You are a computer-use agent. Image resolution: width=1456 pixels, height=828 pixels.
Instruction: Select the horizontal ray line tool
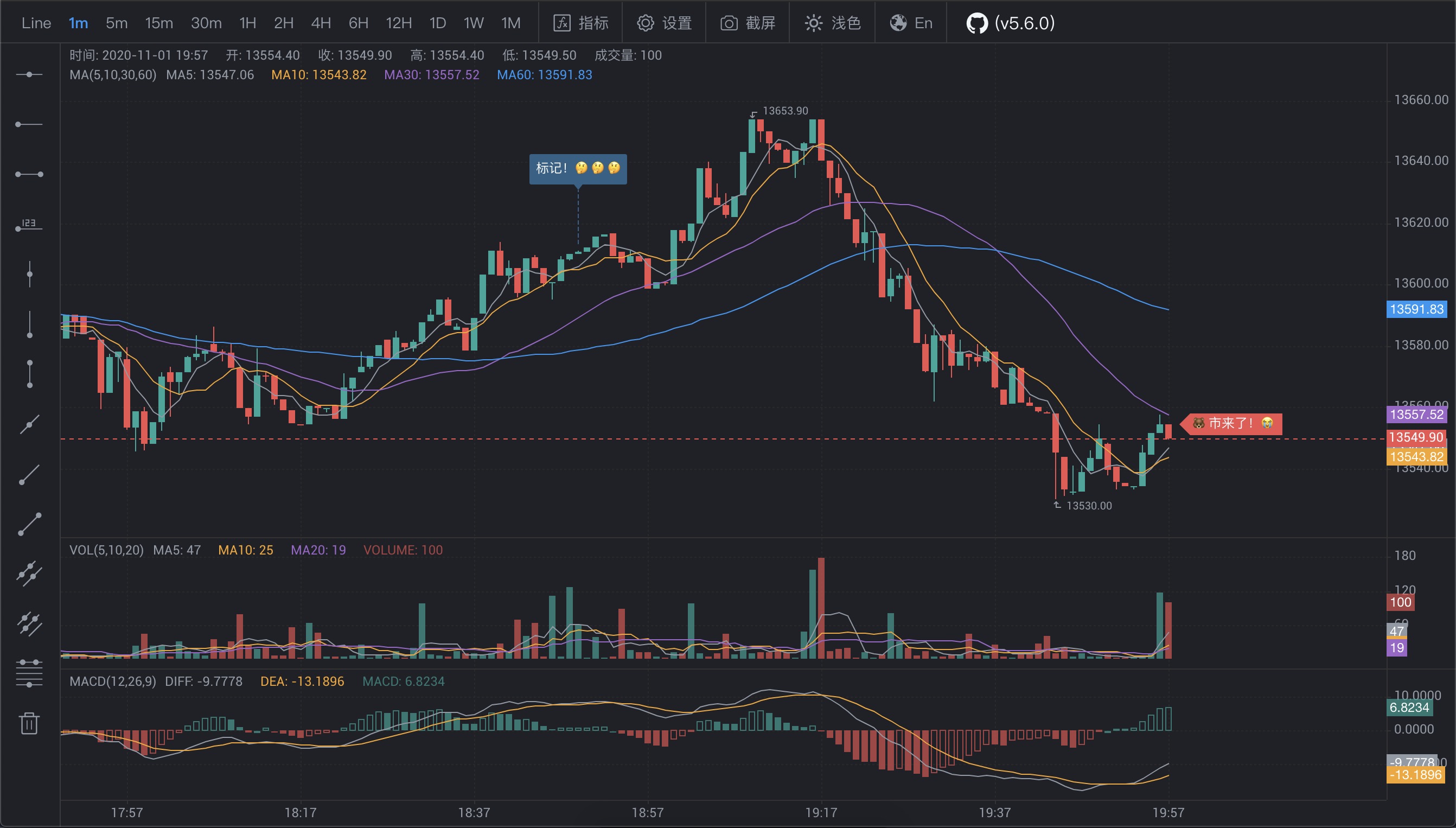click(x=29, y=124)
